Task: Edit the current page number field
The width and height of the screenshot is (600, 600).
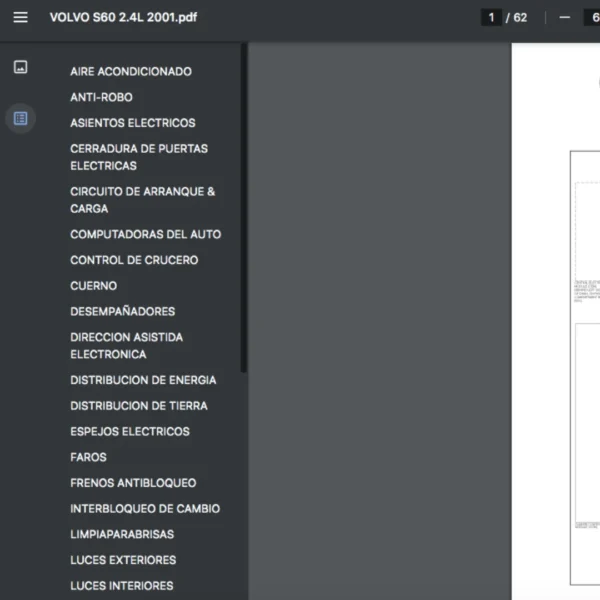Action: point(491,17)
